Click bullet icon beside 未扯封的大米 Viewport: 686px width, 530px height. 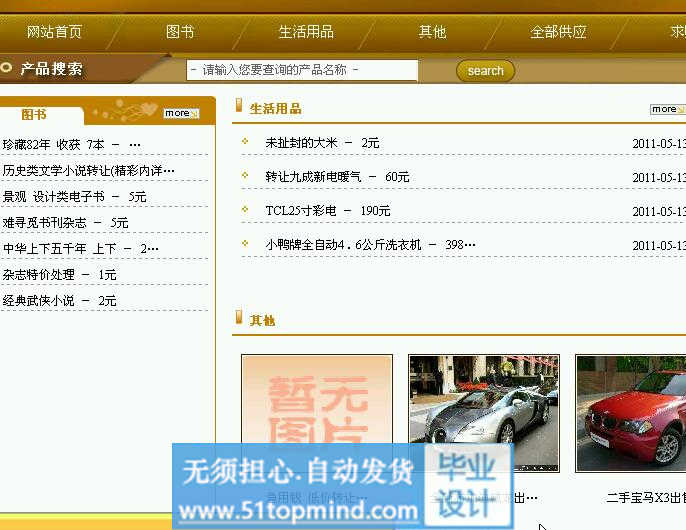pos(245,141)
